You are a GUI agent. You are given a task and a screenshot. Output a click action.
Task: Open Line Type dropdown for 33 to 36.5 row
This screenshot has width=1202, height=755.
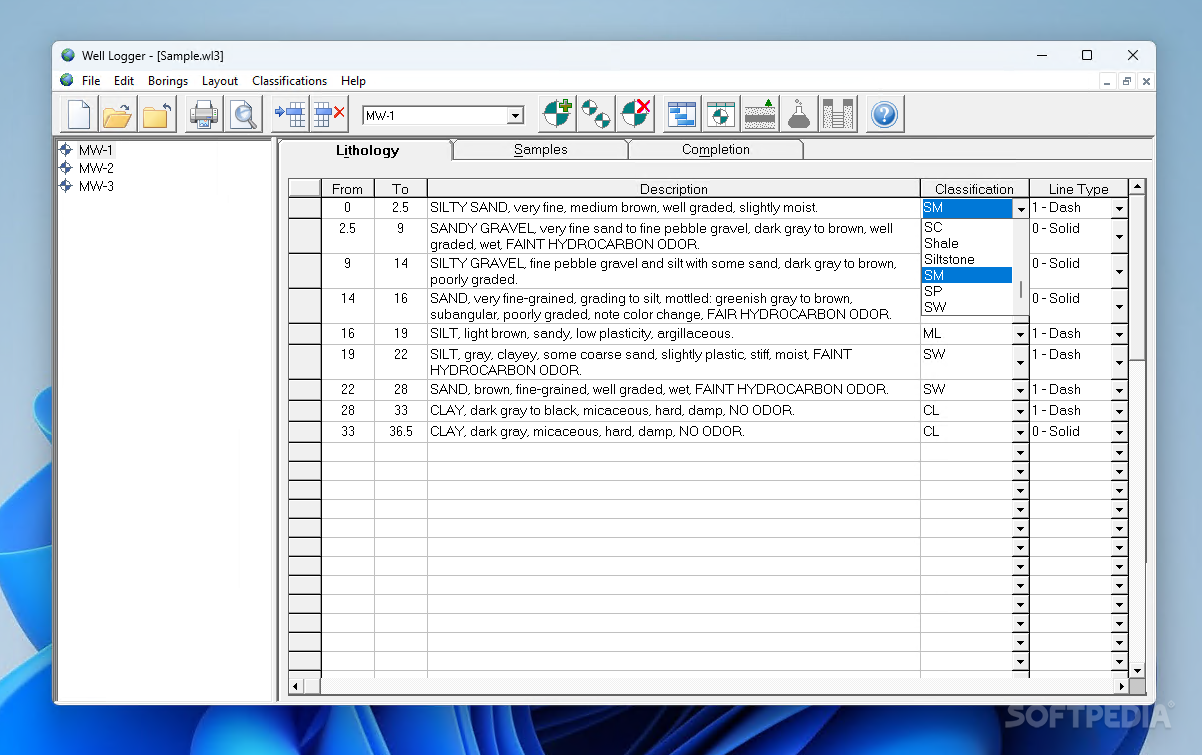pos(1119,433)
